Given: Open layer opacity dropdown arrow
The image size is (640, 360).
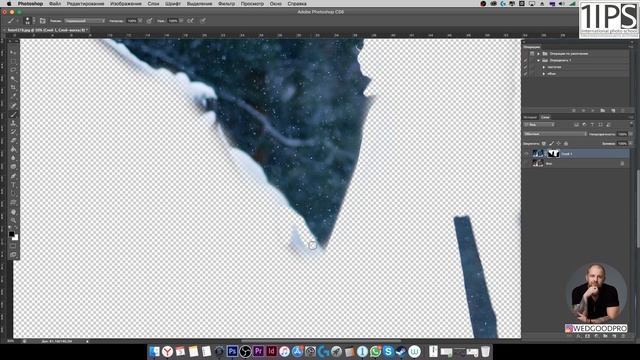Looking at the screenshot, I should (x=631, y=134).
